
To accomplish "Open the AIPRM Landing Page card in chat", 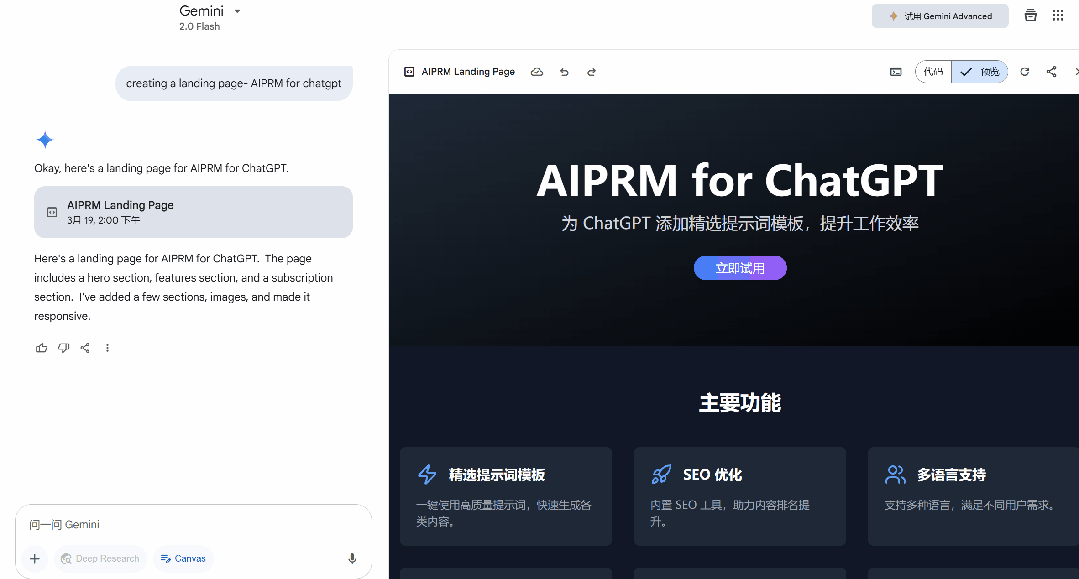I will click(x=193, y=212).
